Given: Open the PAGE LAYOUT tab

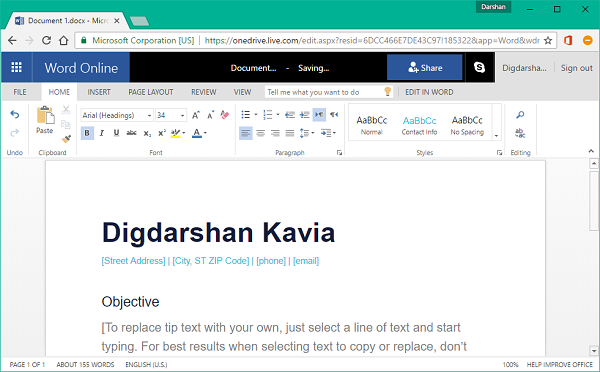Looking at the screenshot, I should tap(151, 92).
